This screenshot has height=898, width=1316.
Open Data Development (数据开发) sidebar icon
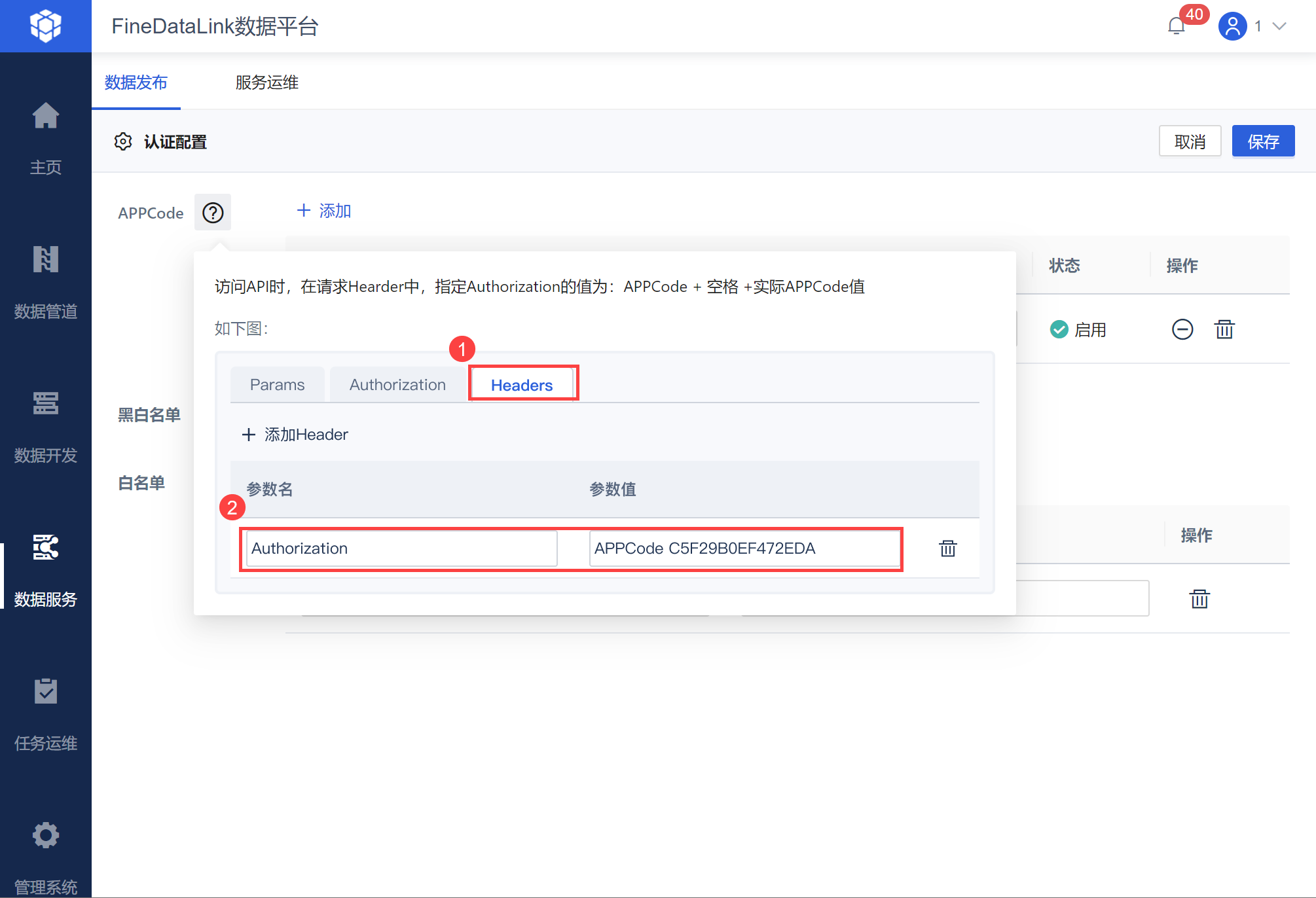[x=45, y=404]
